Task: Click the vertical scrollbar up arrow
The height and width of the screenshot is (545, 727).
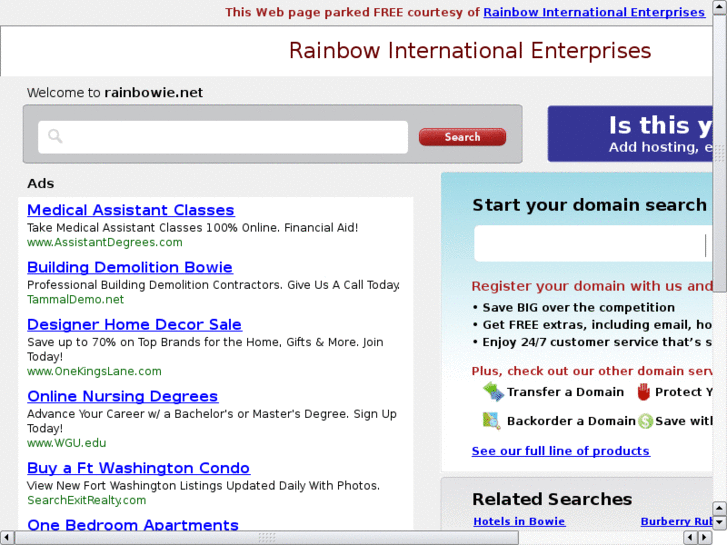Action: click(x=719, y=8)
